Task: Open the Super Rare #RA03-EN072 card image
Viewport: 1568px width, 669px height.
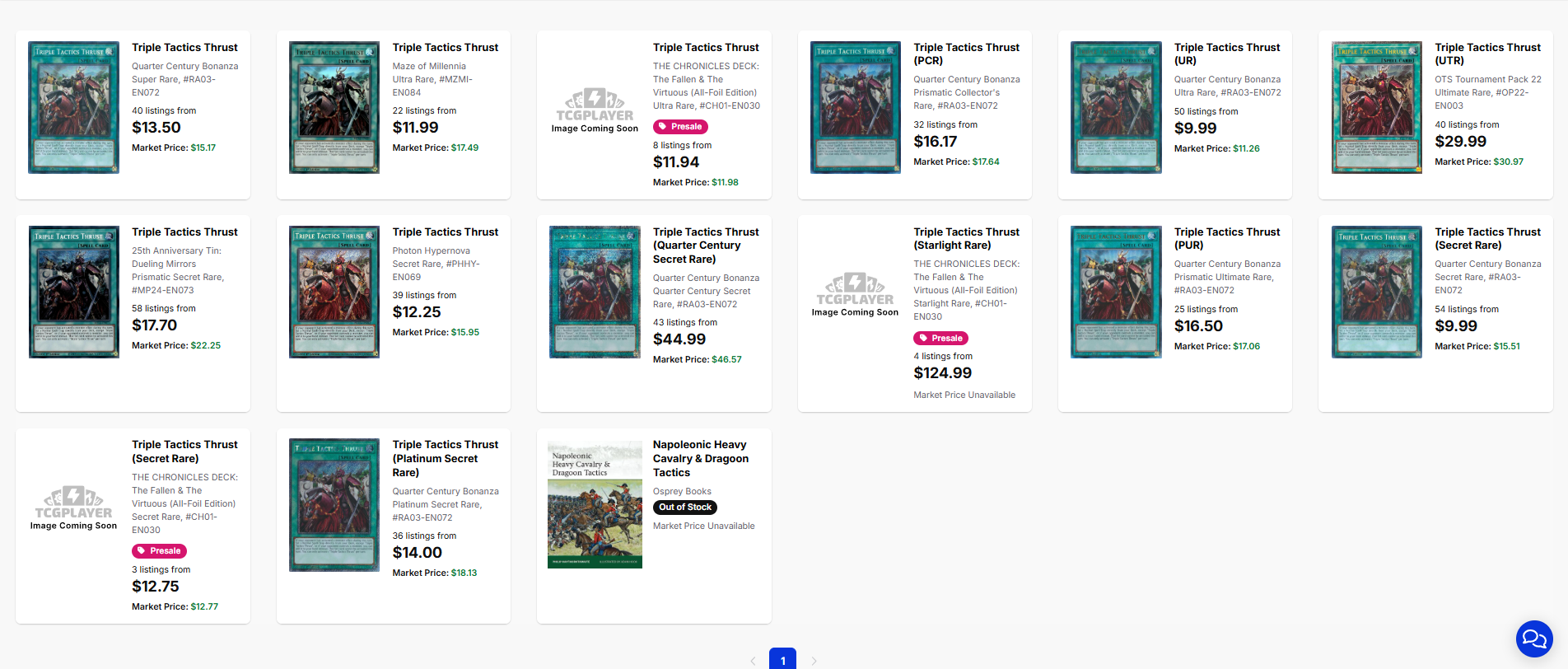Action: [x=73, y=107]
